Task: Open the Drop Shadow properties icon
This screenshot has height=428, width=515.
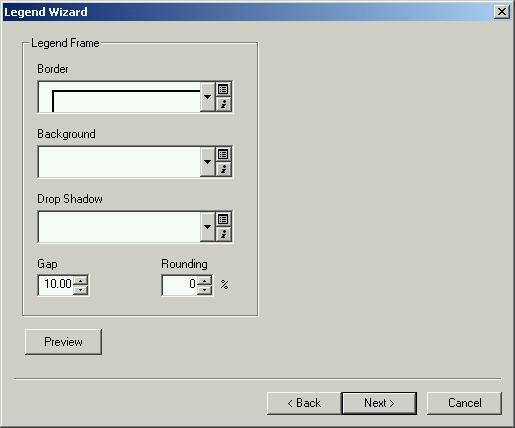Action: click(223, 234)
